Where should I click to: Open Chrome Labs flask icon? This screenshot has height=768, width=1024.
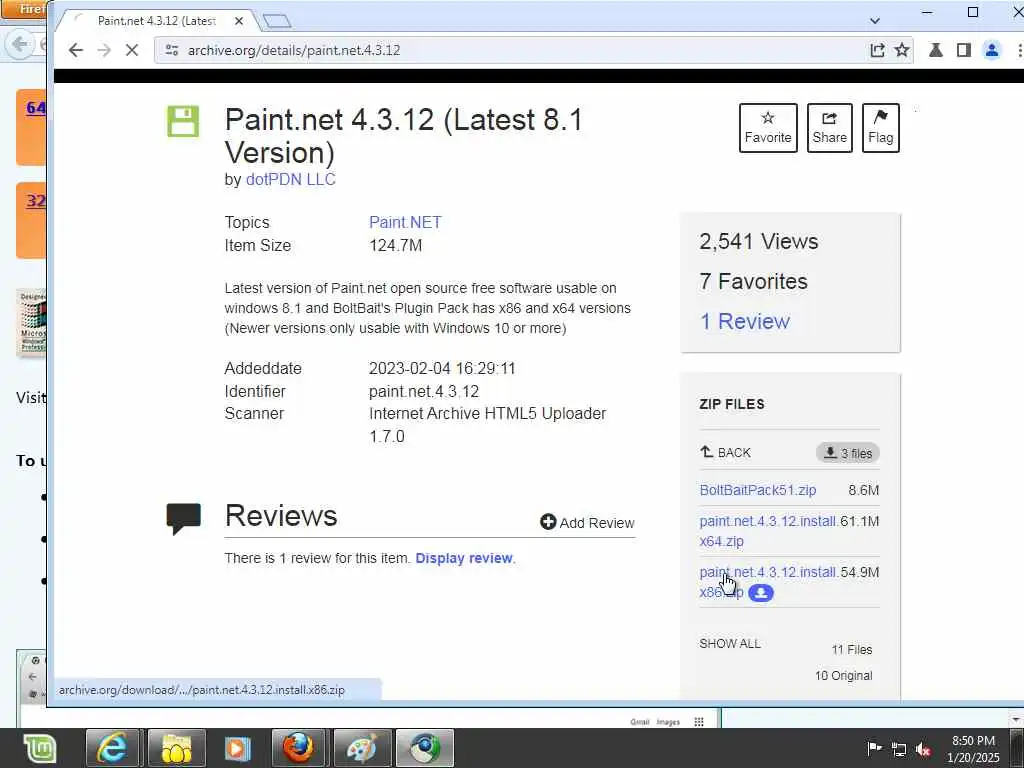point(936,50)
